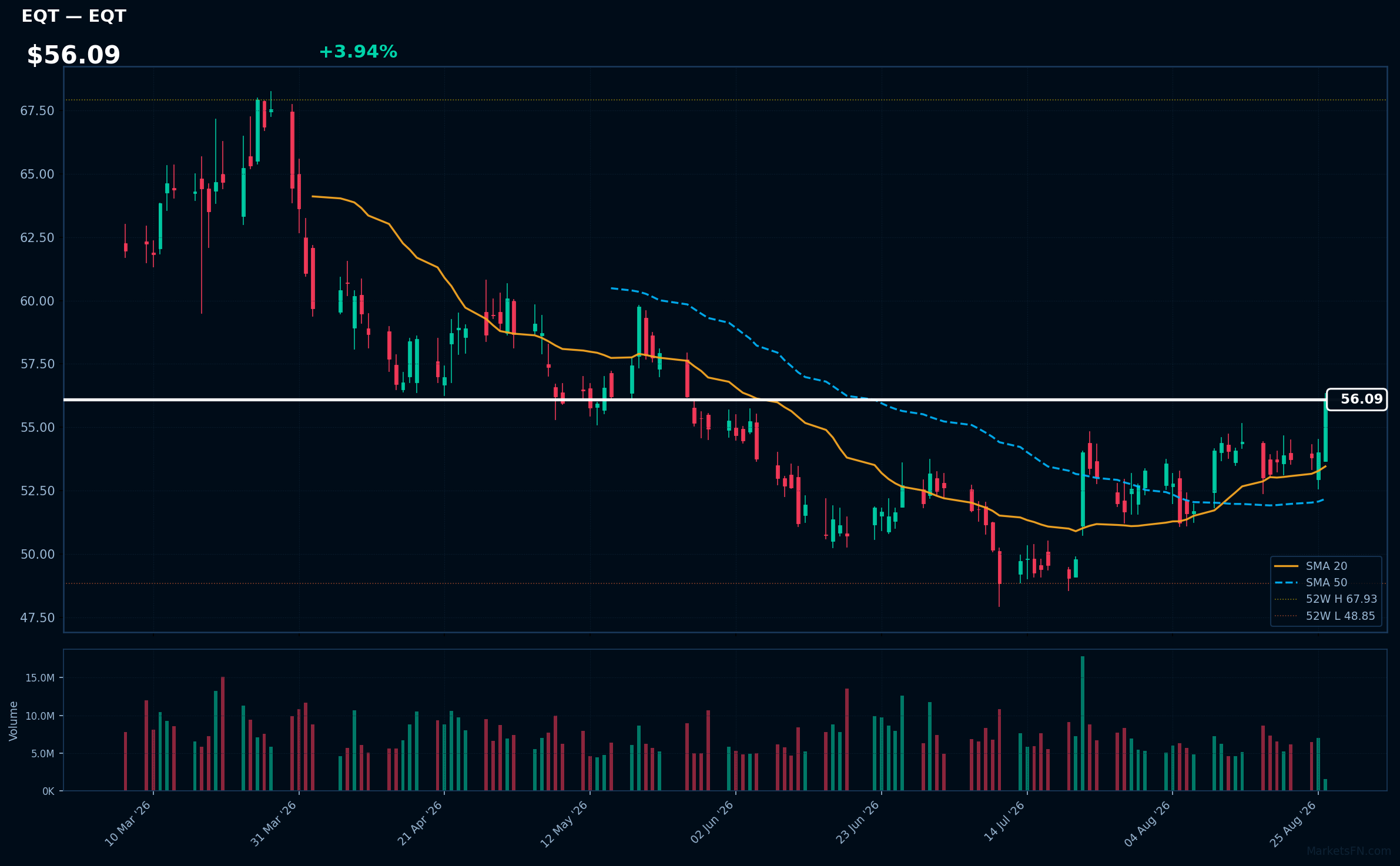Click the 02 Jun '26 date label

click(x=711, y=823)
